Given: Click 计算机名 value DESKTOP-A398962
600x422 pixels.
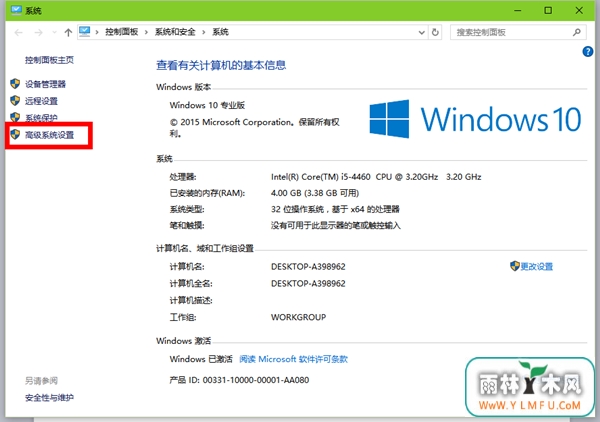Looking at the screenshot, I should tap(308, 267).
